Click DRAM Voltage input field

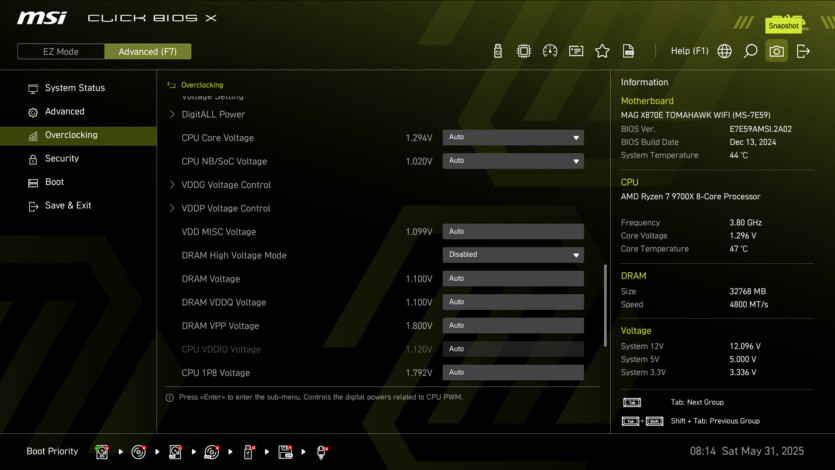point(513,278)
